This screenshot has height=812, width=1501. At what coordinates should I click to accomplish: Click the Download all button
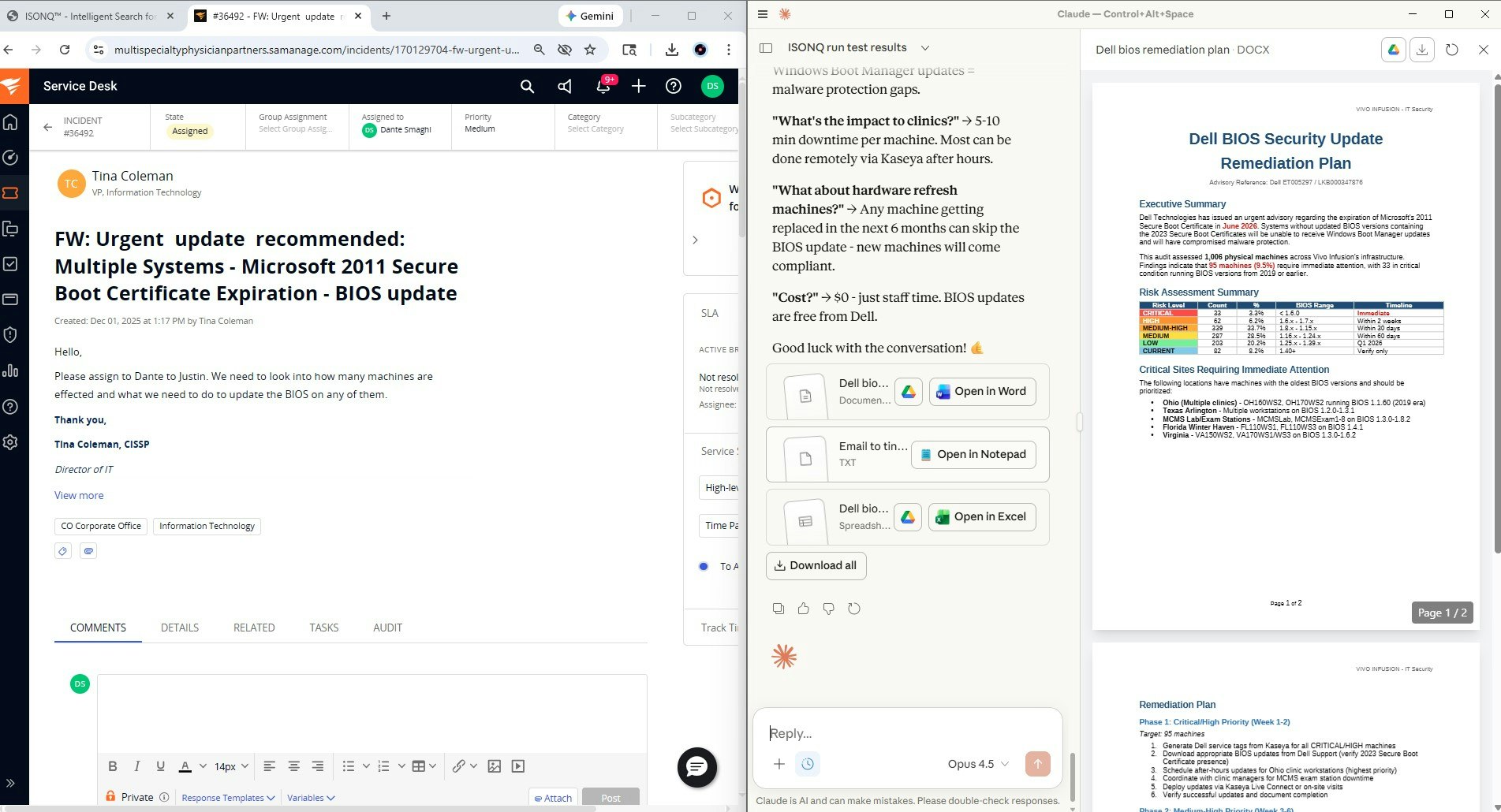(x=816, y=565)
